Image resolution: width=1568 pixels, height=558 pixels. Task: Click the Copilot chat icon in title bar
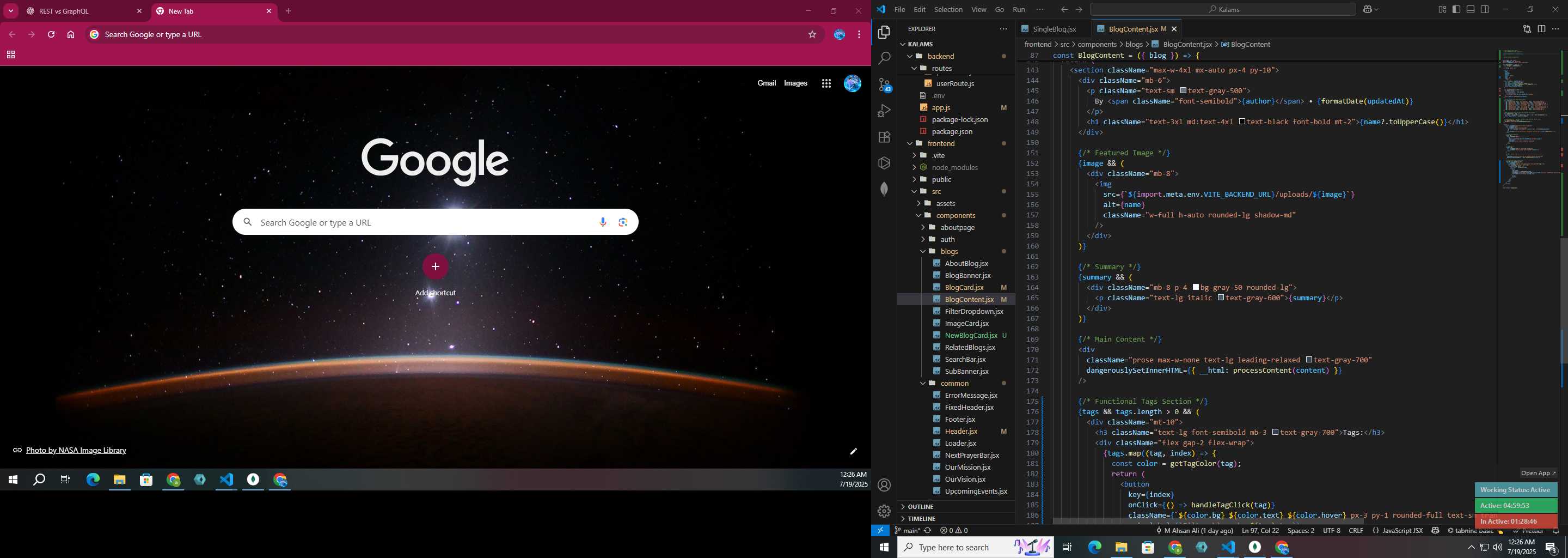(1367, 10)
